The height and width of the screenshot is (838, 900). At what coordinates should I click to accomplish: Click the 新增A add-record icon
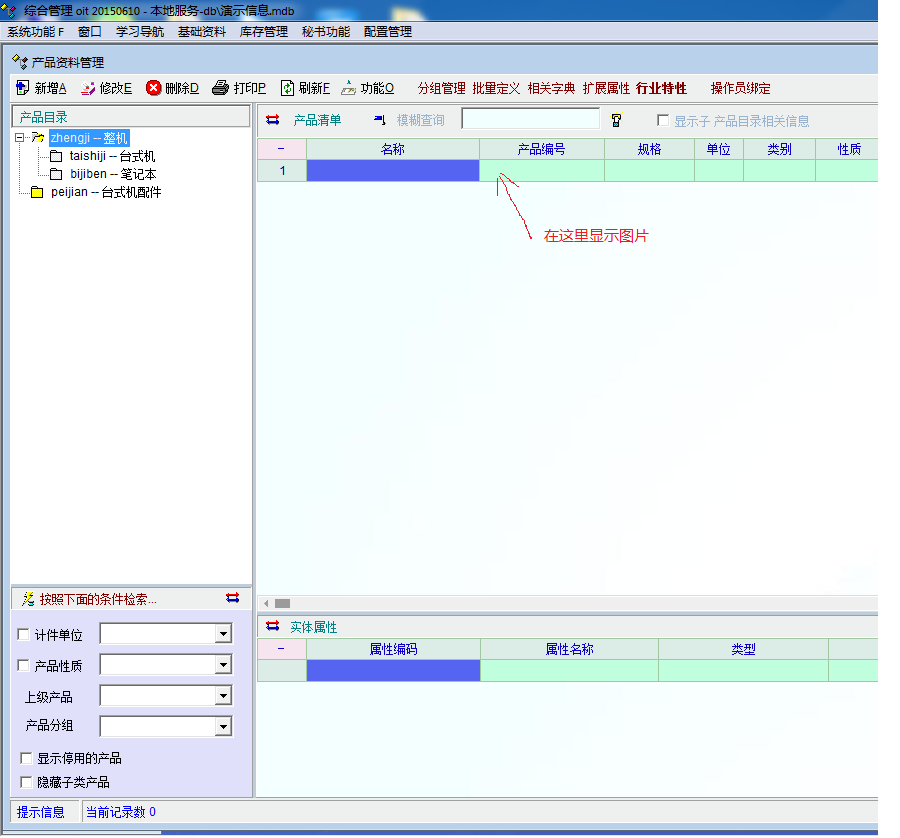(x=22, y=88)
